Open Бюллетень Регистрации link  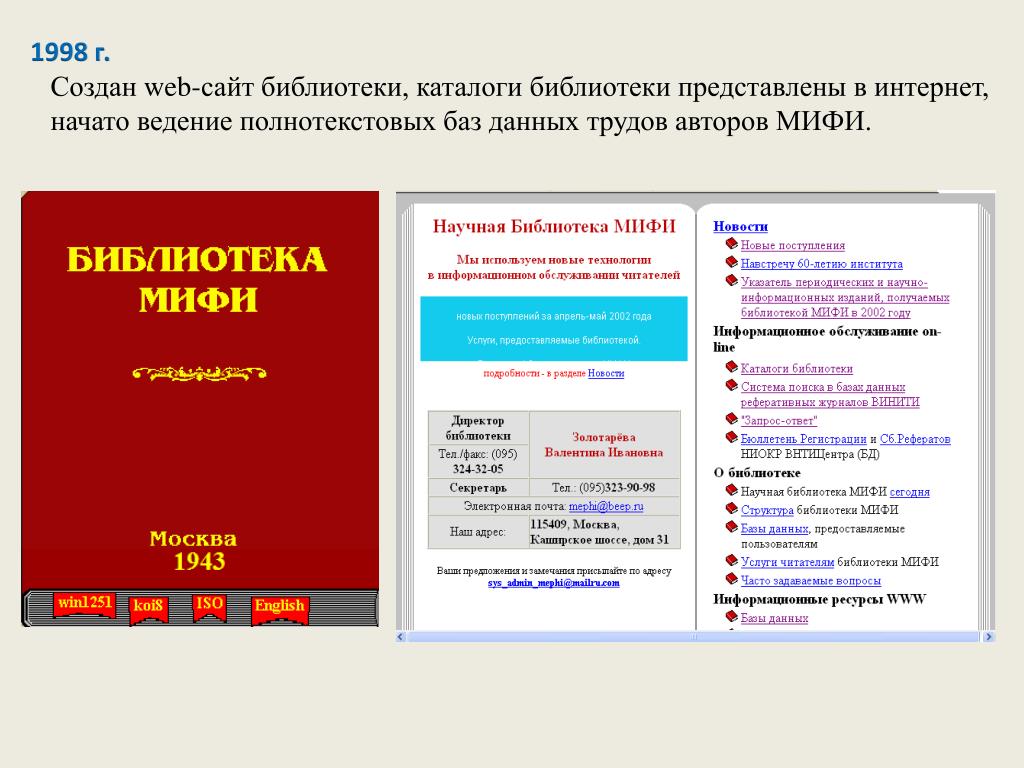[803, 439]
